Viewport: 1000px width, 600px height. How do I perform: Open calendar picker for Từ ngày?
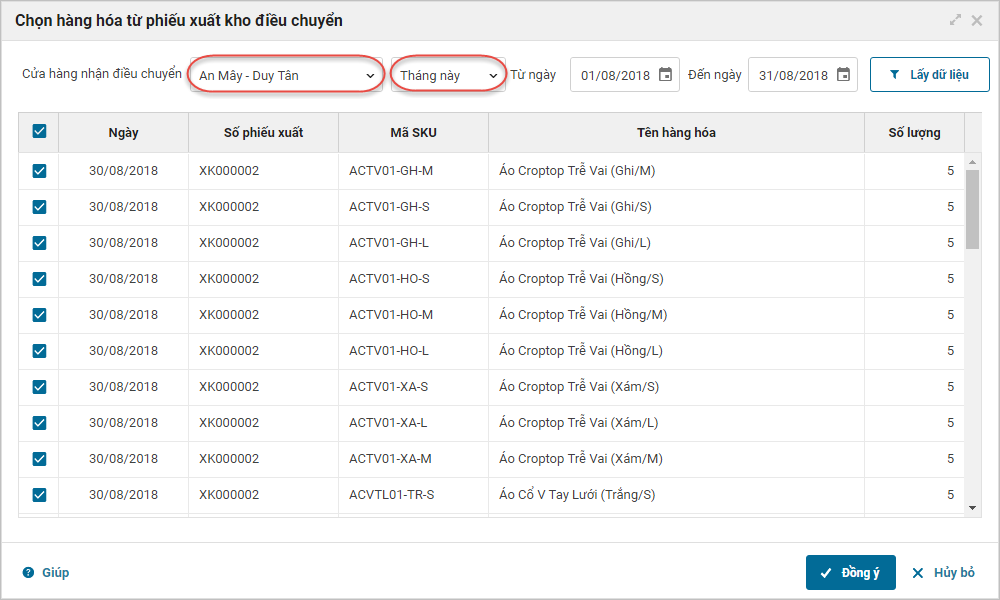coord(665,75)
